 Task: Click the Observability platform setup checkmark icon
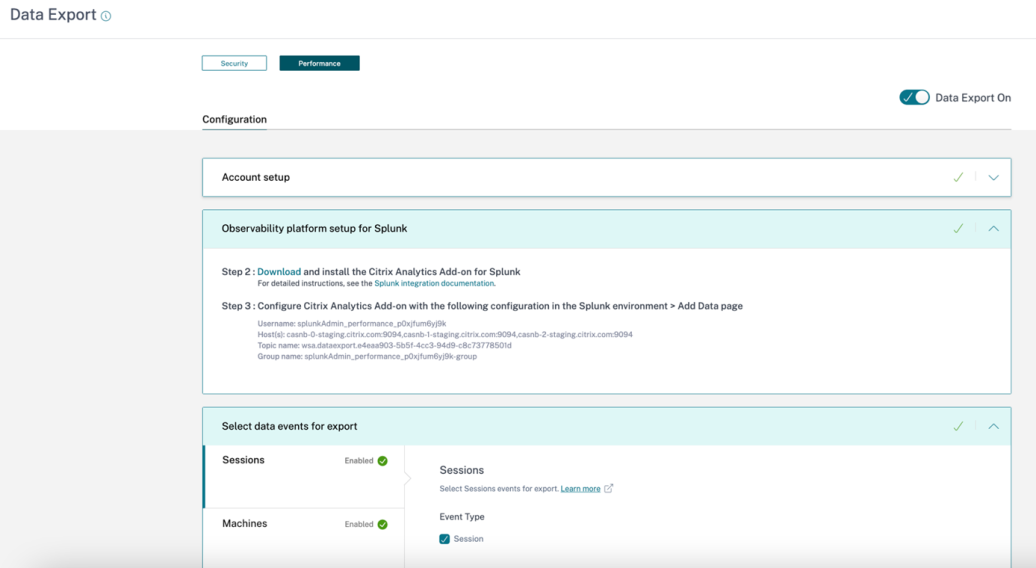[x=958, y=229]
